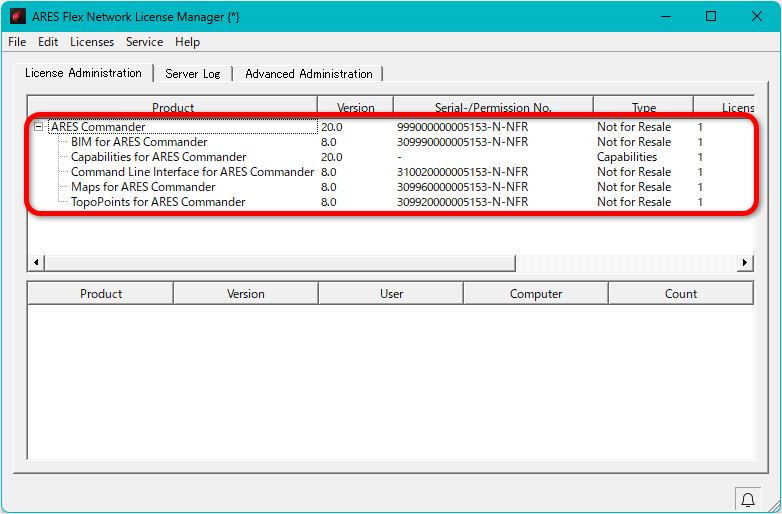Click the left scroll arrow
Screen dimensions: 782x514
(36, 262)
